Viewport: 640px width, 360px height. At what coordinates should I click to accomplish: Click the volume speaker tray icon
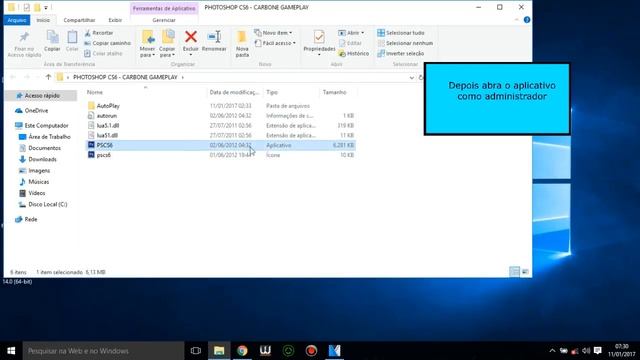[x=586, y=351]
